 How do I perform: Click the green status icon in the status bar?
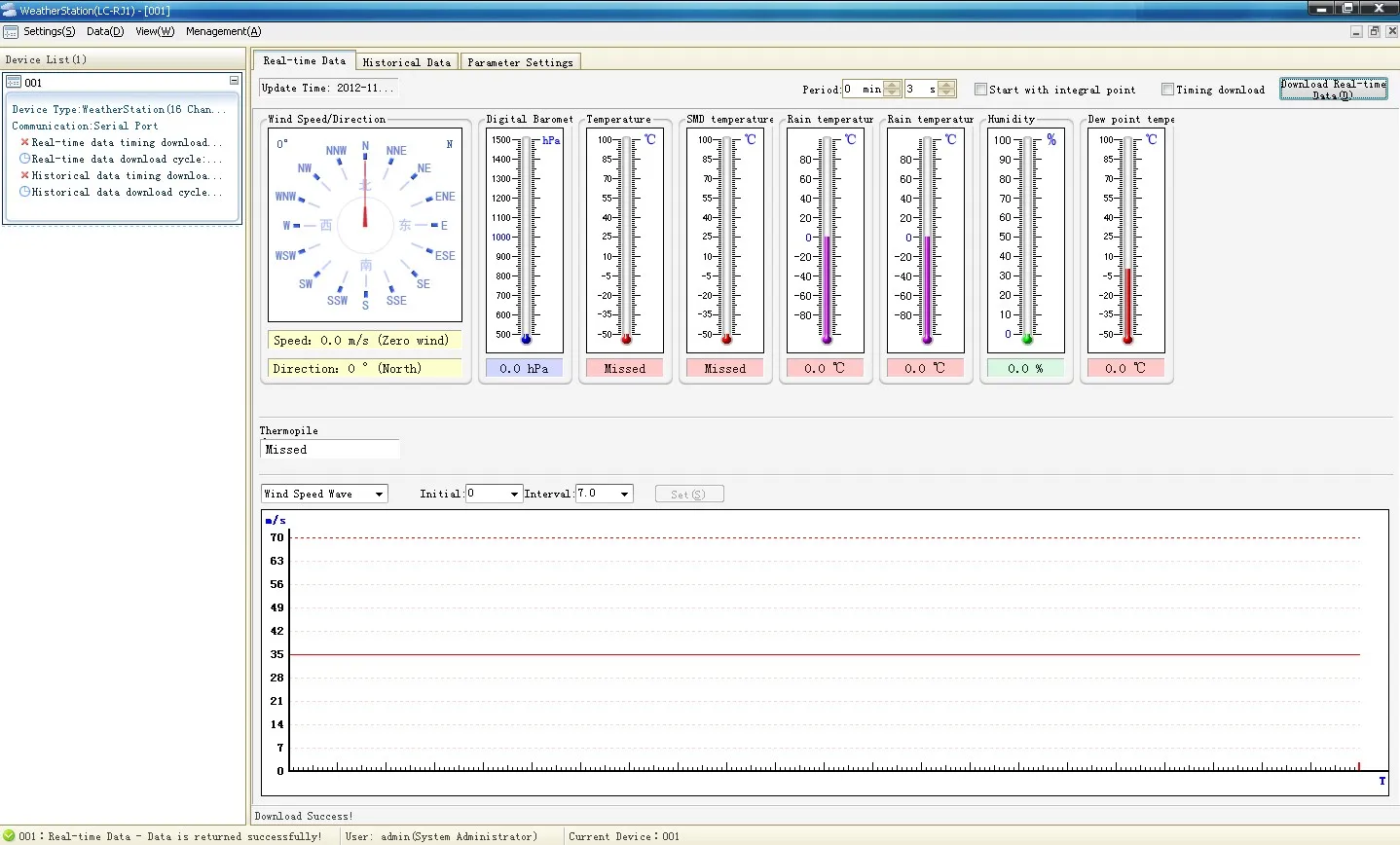8,835
